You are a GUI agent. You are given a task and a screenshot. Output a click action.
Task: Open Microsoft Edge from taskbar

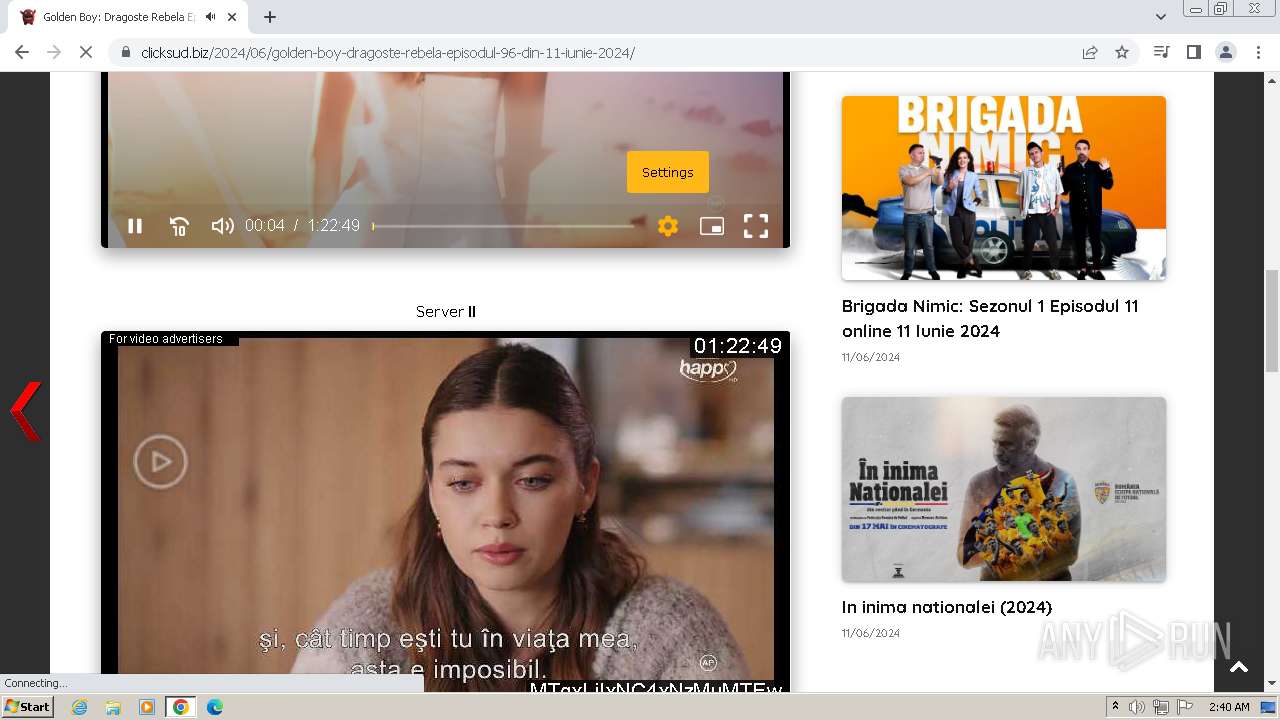pyautogui.click(x=215, y=707)
